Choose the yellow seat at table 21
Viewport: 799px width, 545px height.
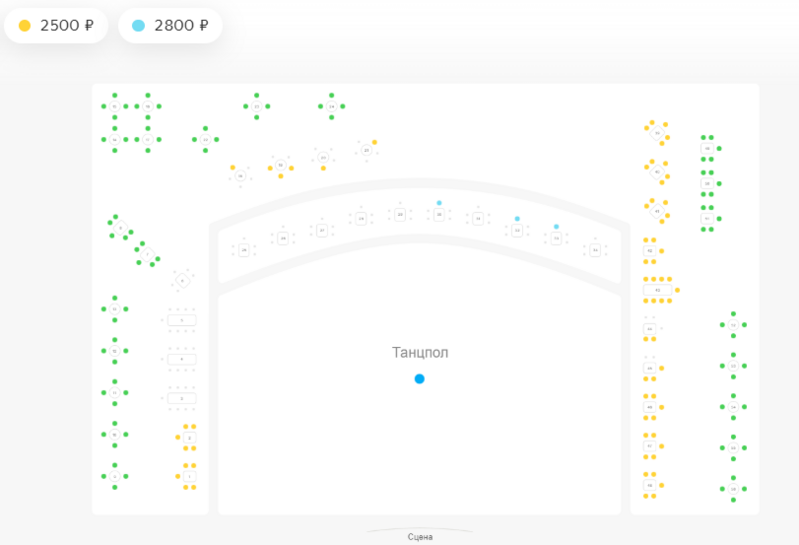(375, 142)
